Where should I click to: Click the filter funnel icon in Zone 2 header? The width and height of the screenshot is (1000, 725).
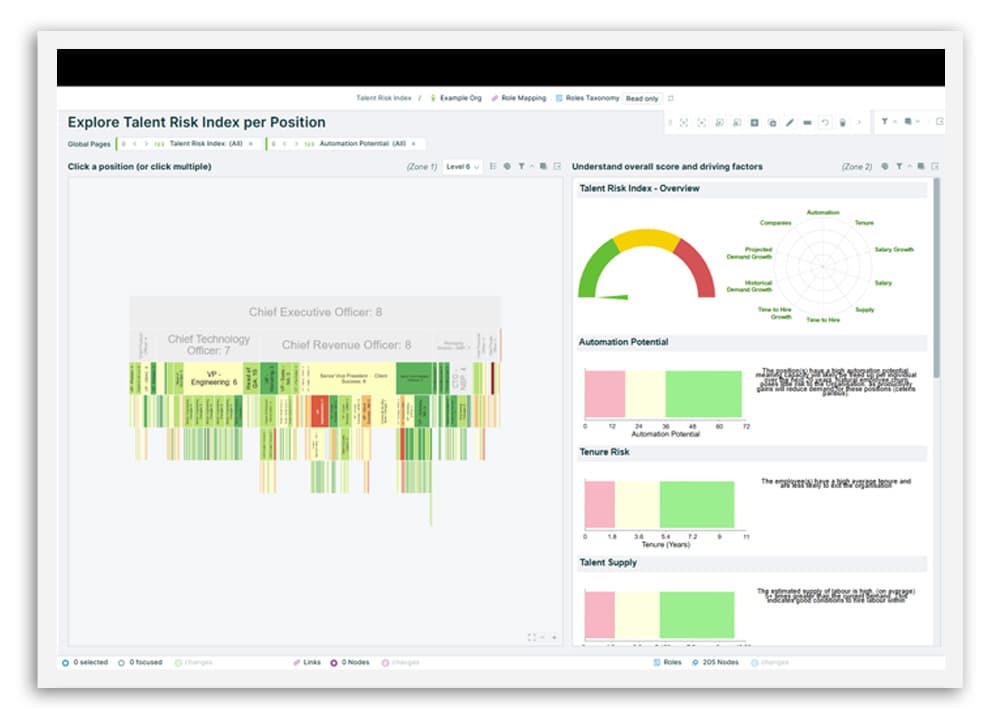[899, 167]
